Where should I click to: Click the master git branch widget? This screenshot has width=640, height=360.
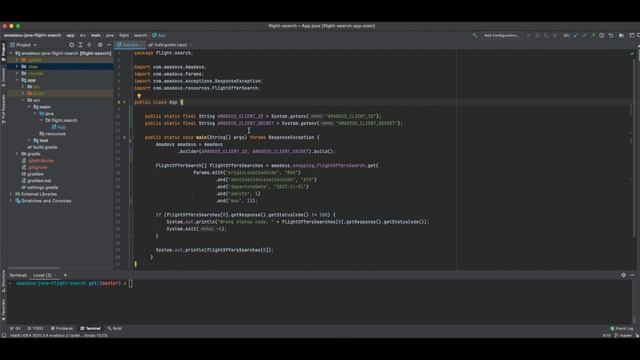pos(623,336)
